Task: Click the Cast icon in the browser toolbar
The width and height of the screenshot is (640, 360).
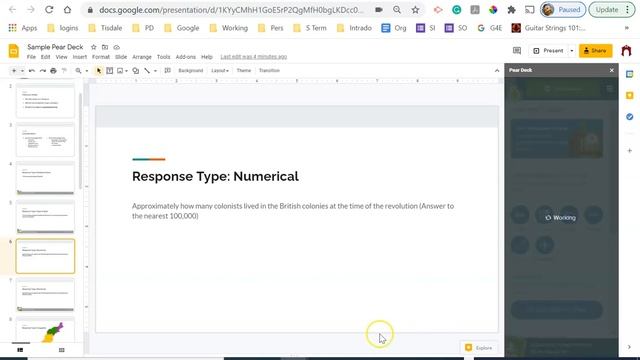Action: point(529,10)
